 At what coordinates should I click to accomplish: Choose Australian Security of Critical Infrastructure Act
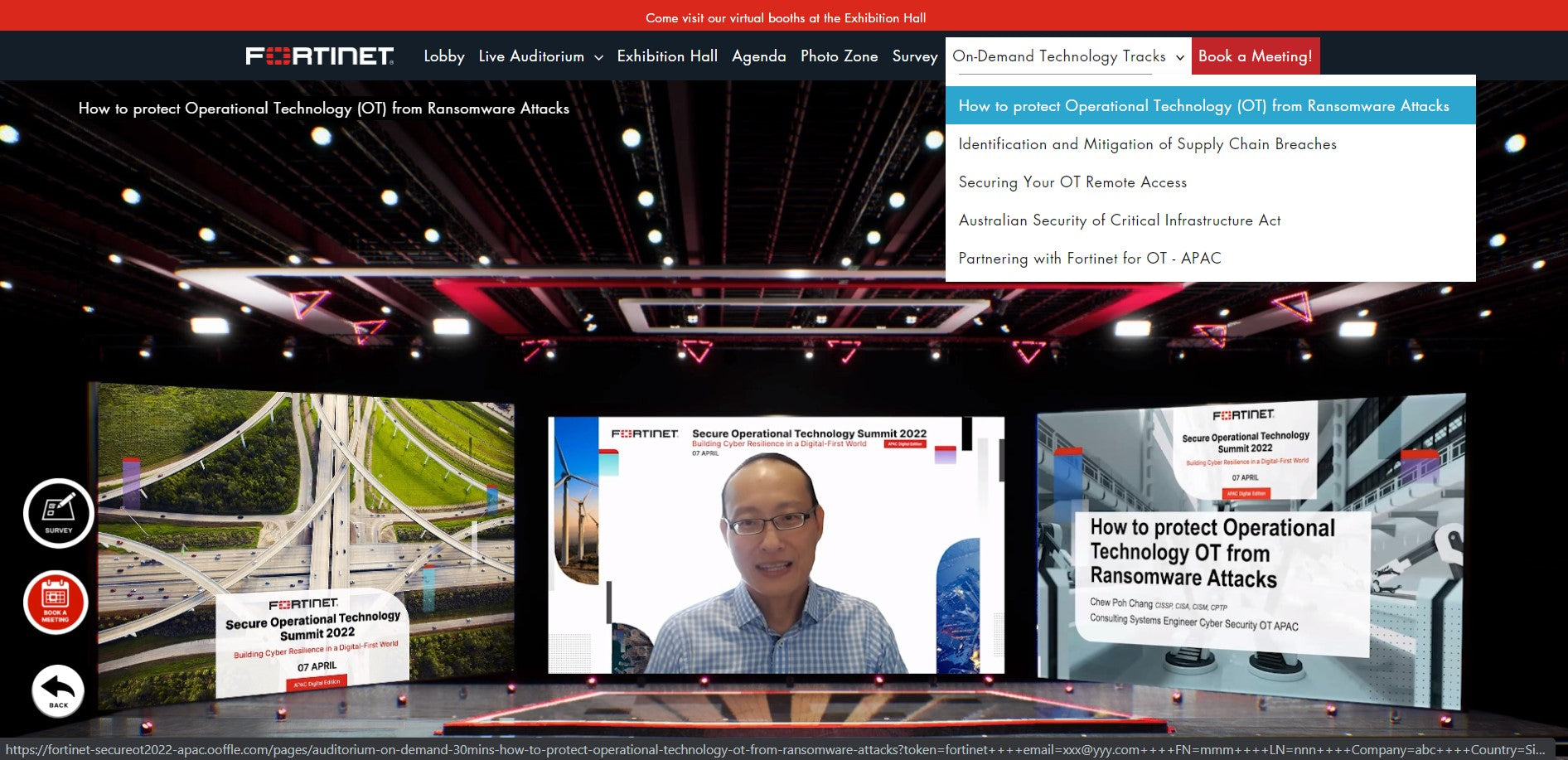click(1210, 220)
